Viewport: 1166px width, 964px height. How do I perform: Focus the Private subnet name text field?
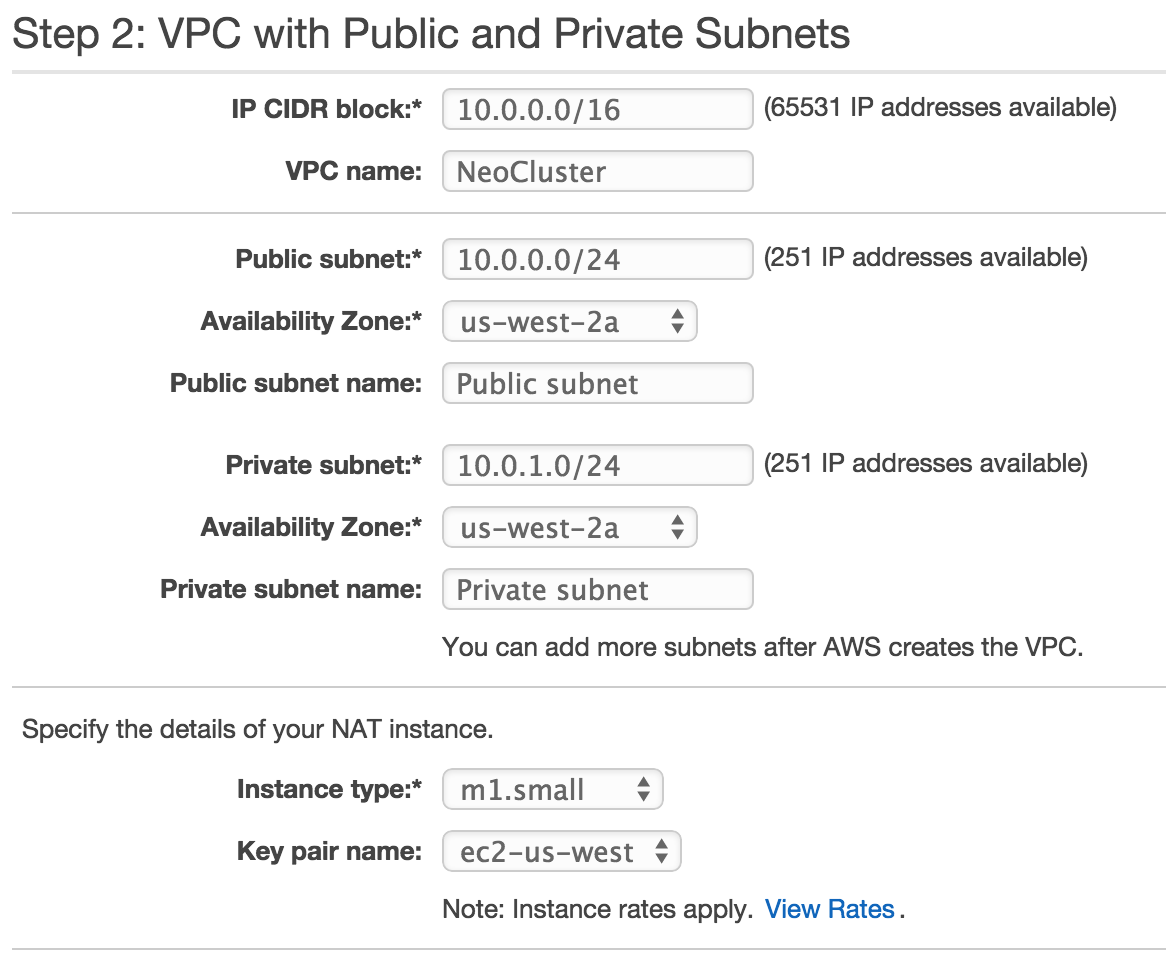point(597,589)
